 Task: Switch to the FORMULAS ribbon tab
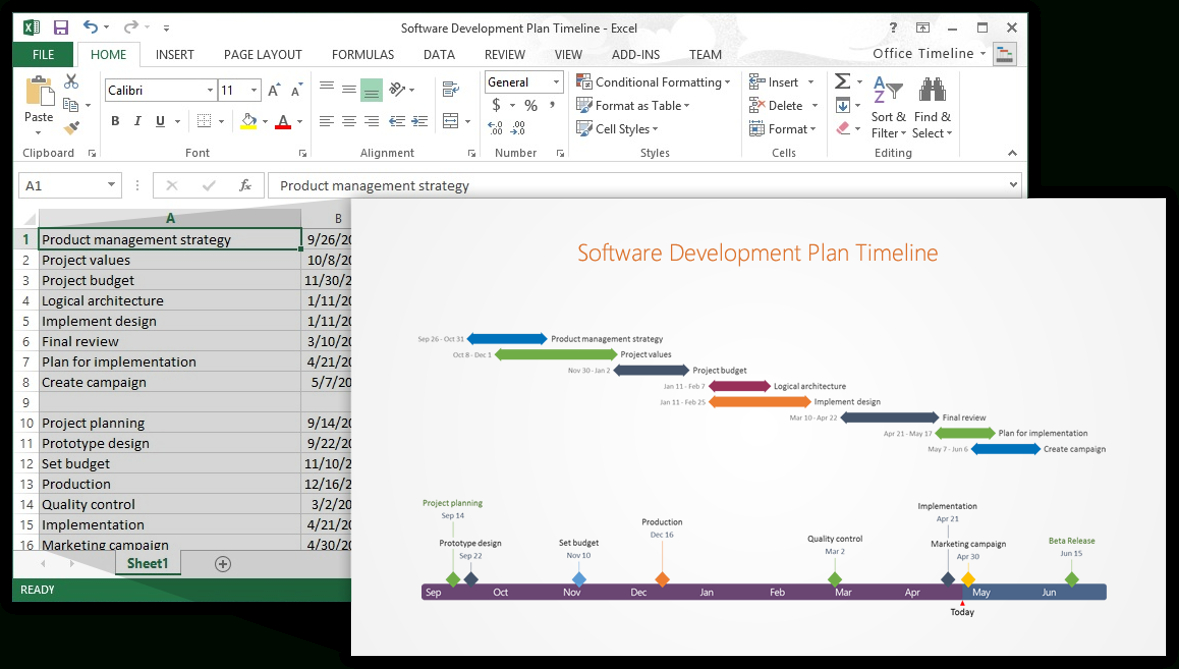pyautogui.click(x=362, y=54)
